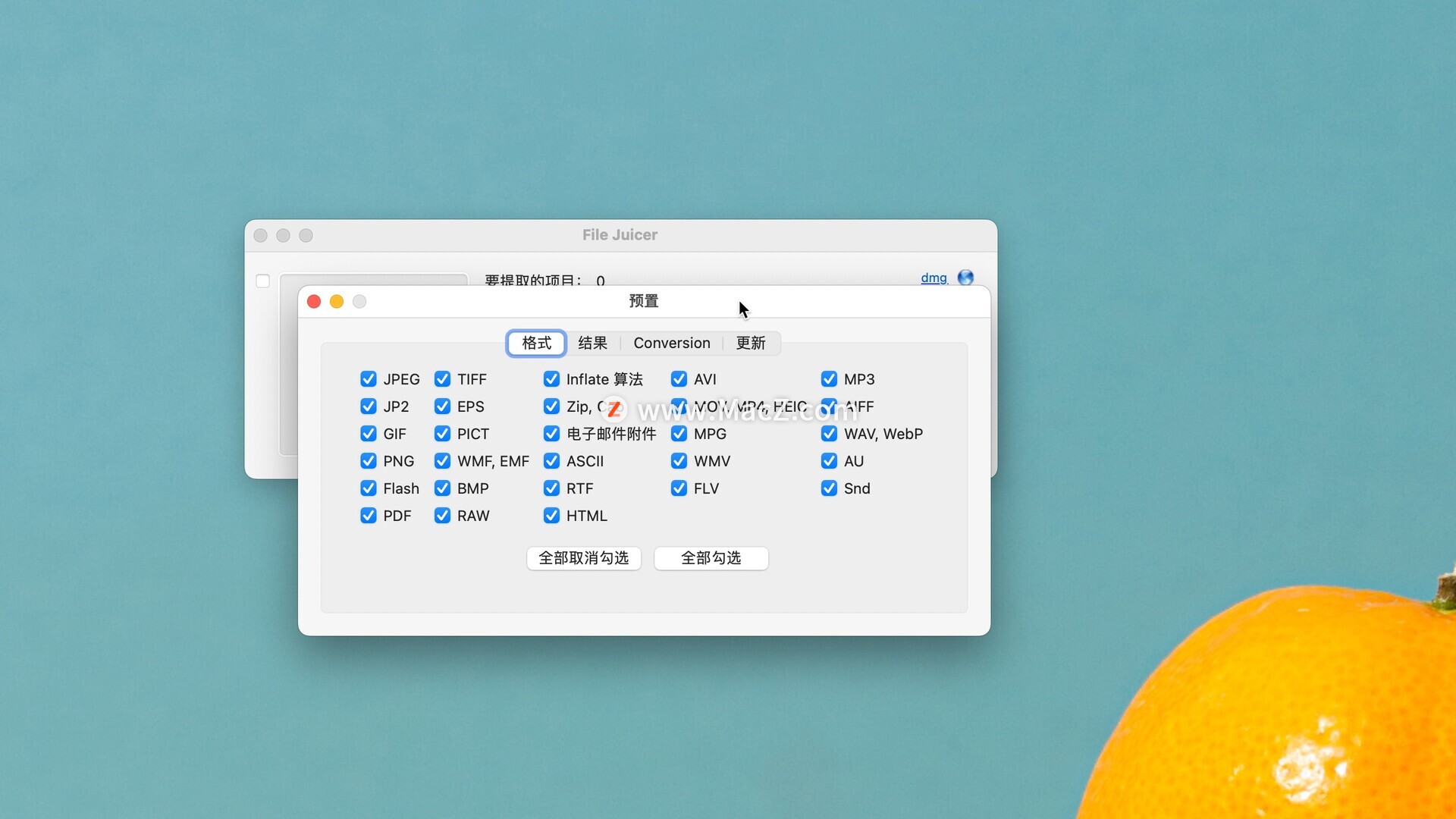
Task: Toggle the TIFF checkbox
Action: point(443,379)
